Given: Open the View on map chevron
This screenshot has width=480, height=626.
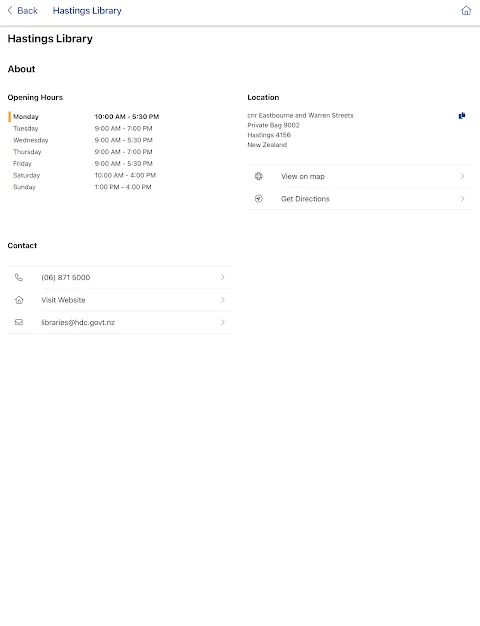Looking at the screenshot, I should pos(462,176).
